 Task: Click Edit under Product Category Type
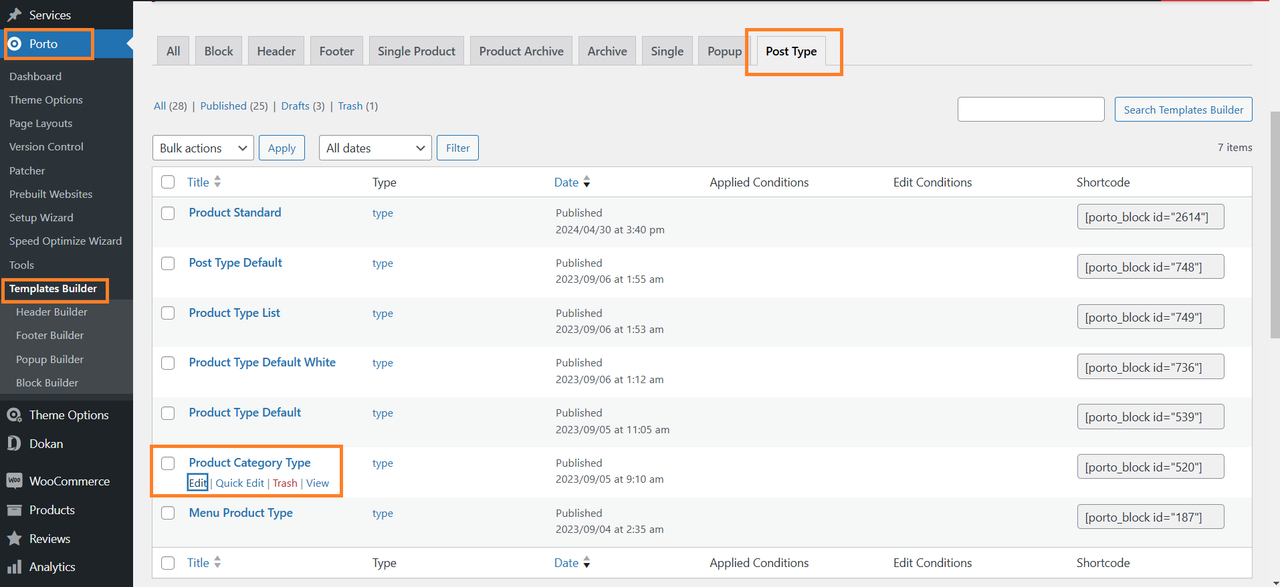point(198,483)
